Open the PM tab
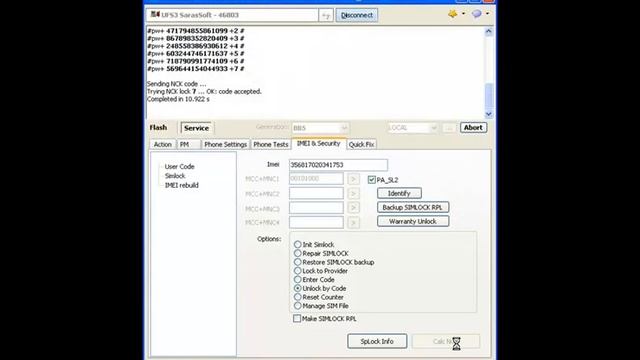 tap(188, 144)
